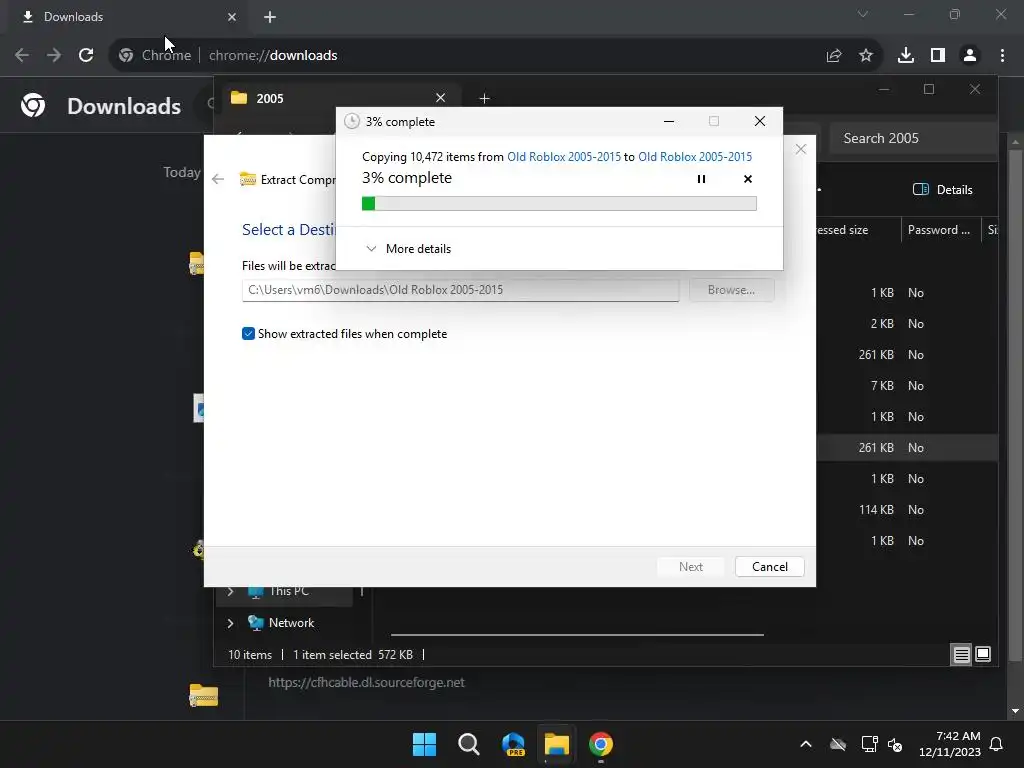Viewport: 1024px width, 768px height.
Task: Open the Details pane in File Explorer
Action: click(942, 190)
